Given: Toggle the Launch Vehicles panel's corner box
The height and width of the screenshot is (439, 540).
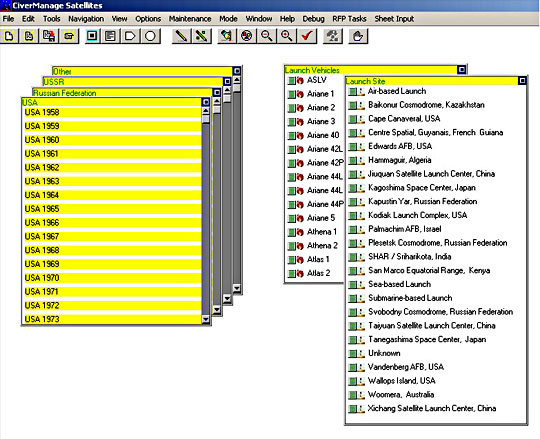Looking at the screenshot, I should point(462,70).
